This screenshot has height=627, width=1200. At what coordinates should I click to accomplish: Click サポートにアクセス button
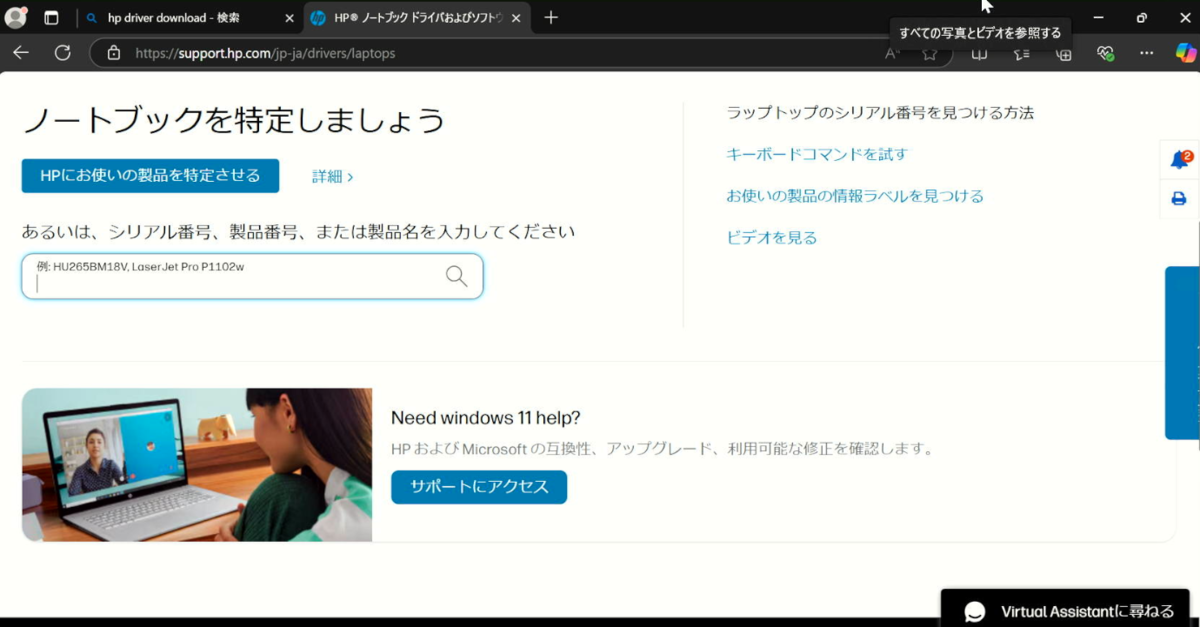point(479,487)
